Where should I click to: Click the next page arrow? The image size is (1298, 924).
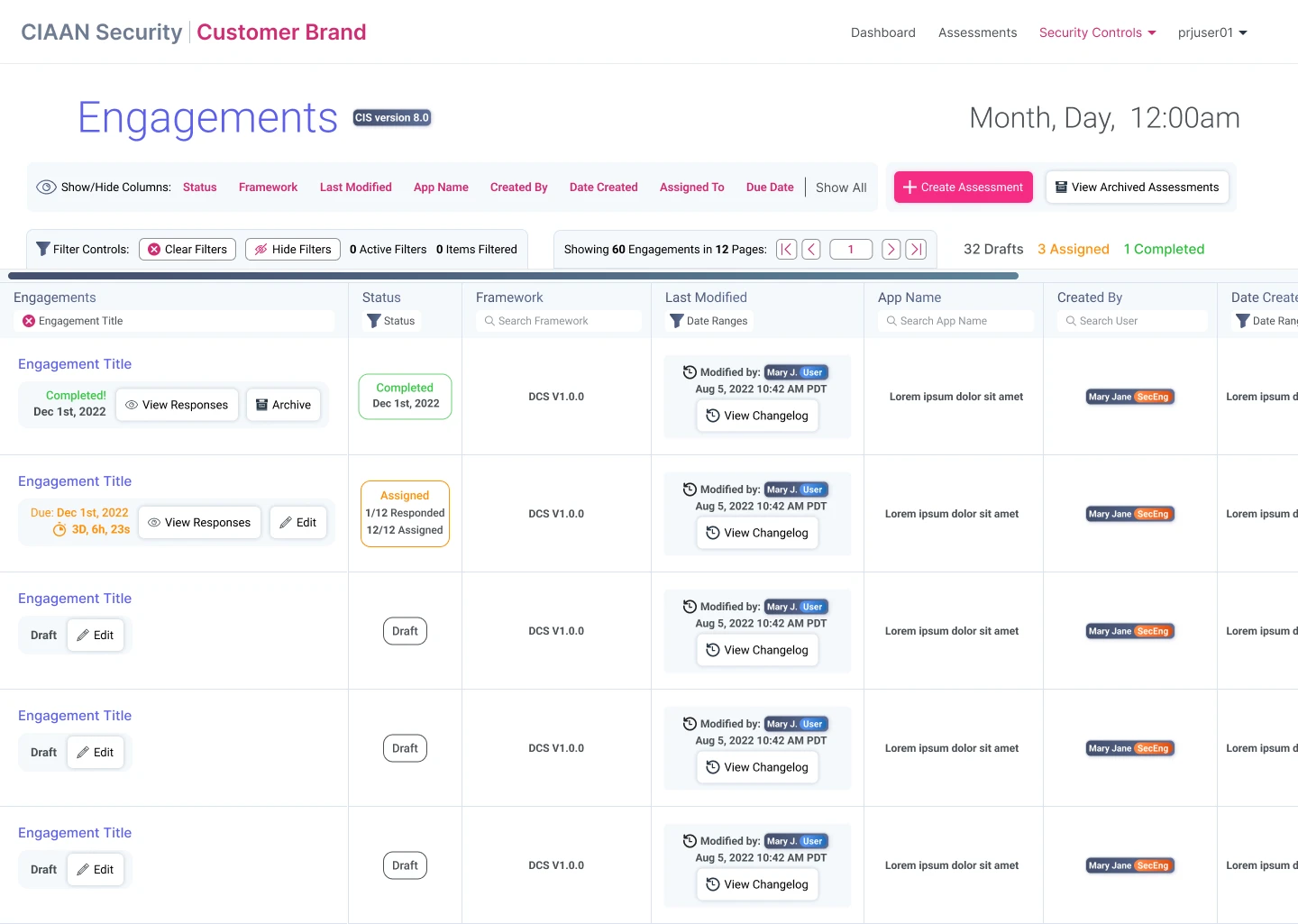tap(891, 250)
